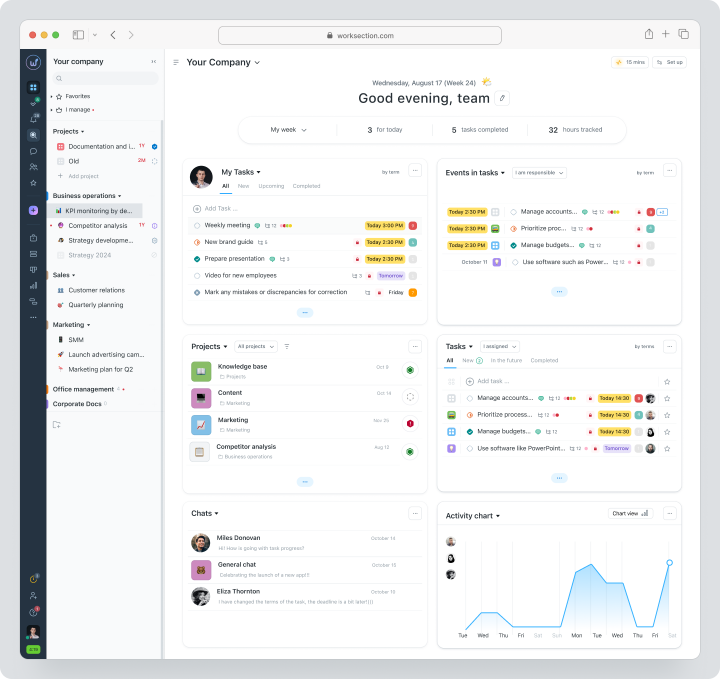Open the reports bar-chart icon in left sidebar
Screen dimensions: 720x679
click(x=33, y=286)
